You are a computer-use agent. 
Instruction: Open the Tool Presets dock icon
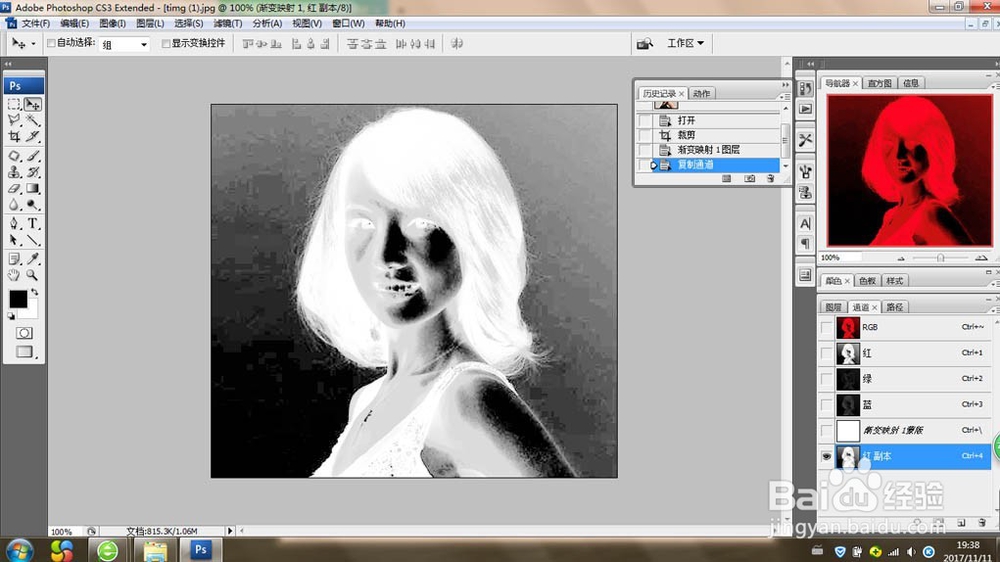[x=805, y=140]
